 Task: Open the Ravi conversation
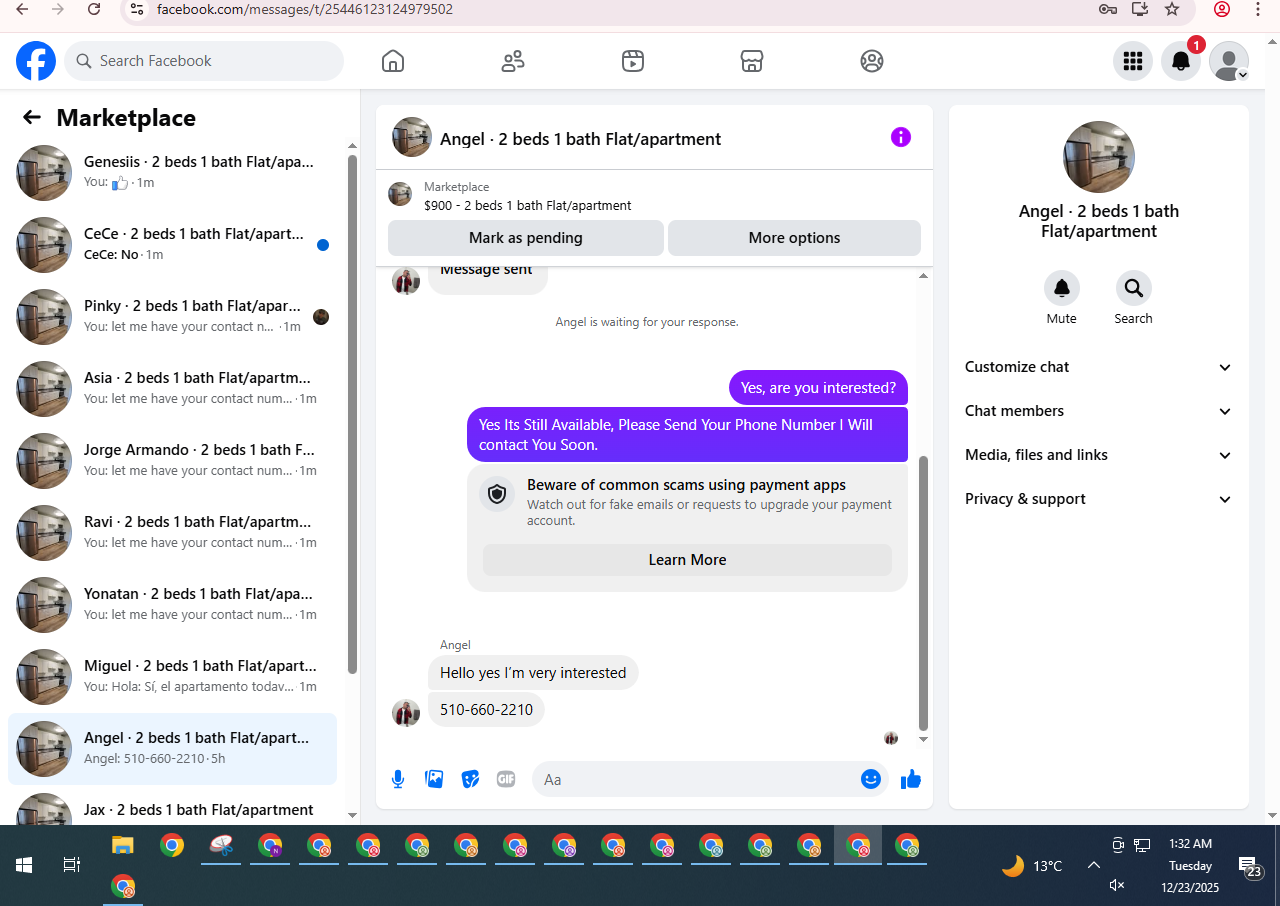(x=172, y=533)
